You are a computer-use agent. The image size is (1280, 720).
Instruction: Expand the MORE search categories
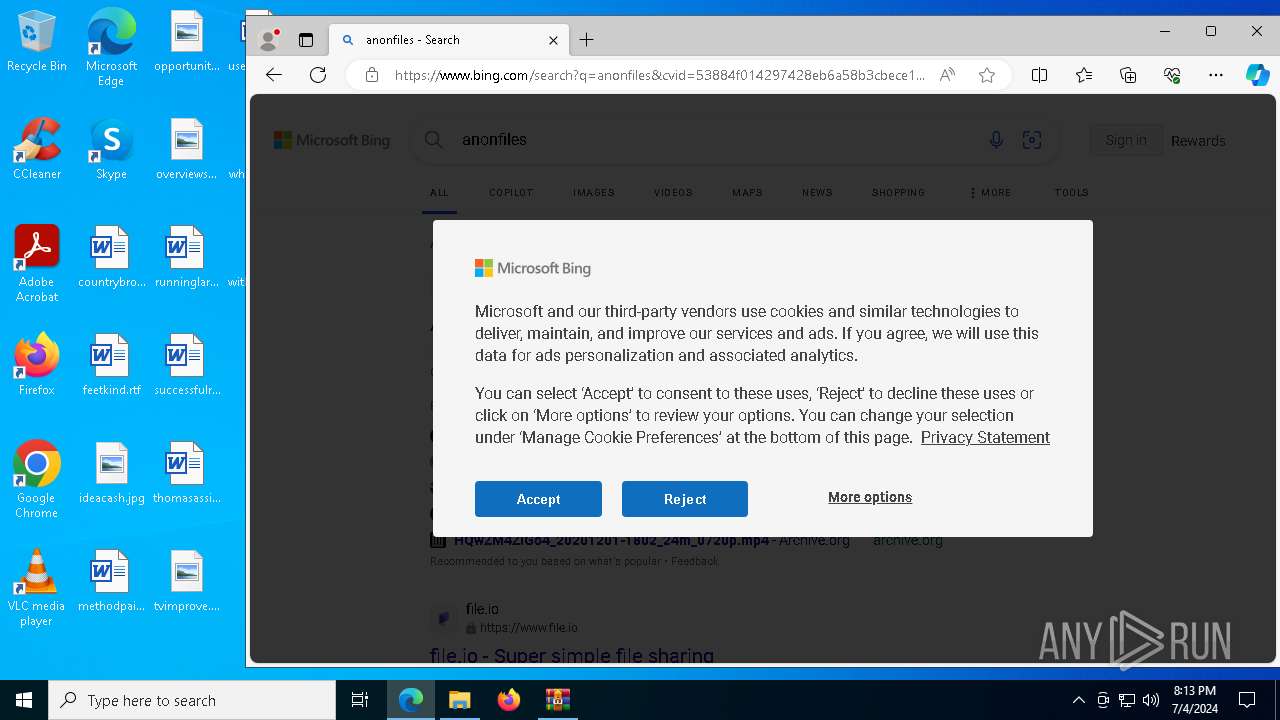pos(990,192)
